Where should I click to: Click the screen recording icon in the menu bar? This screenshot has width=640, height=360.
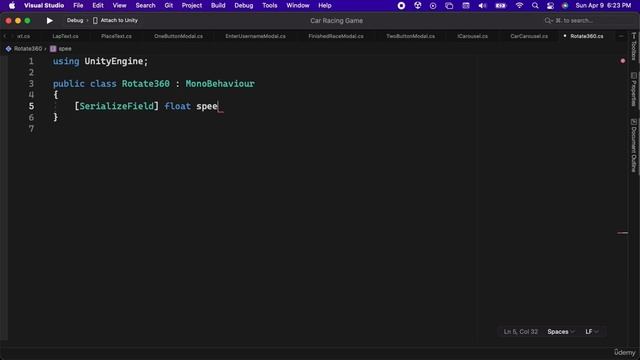[401, 6]
